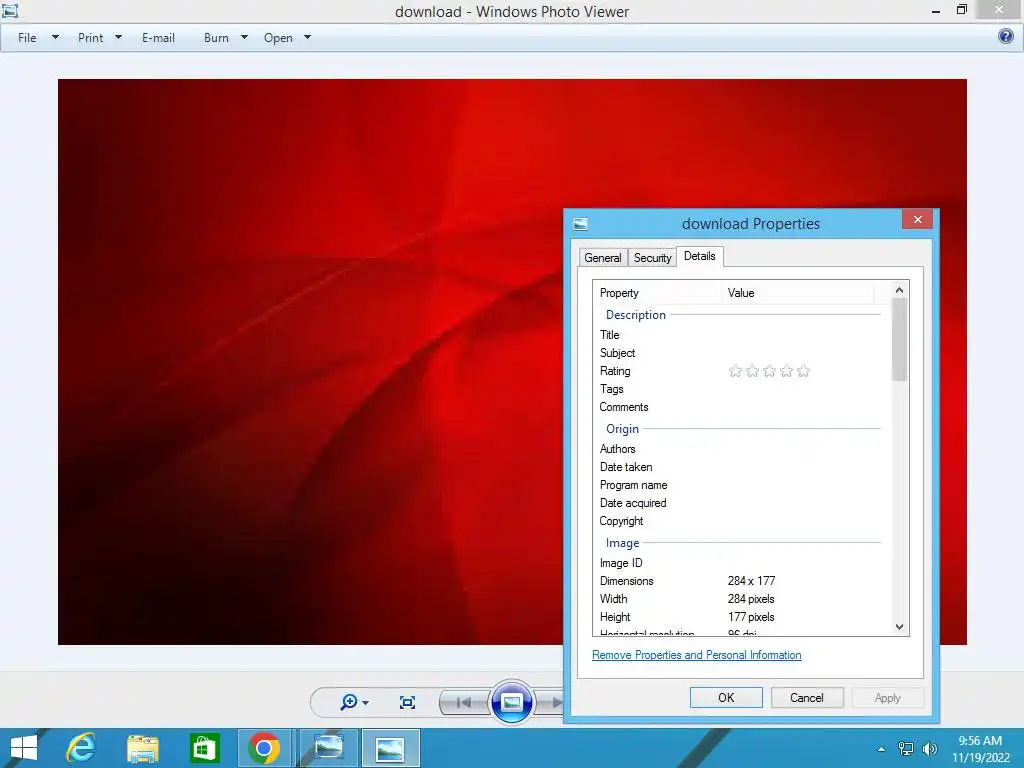Select the active Photo Viewer taskbar window

[391, 748]
